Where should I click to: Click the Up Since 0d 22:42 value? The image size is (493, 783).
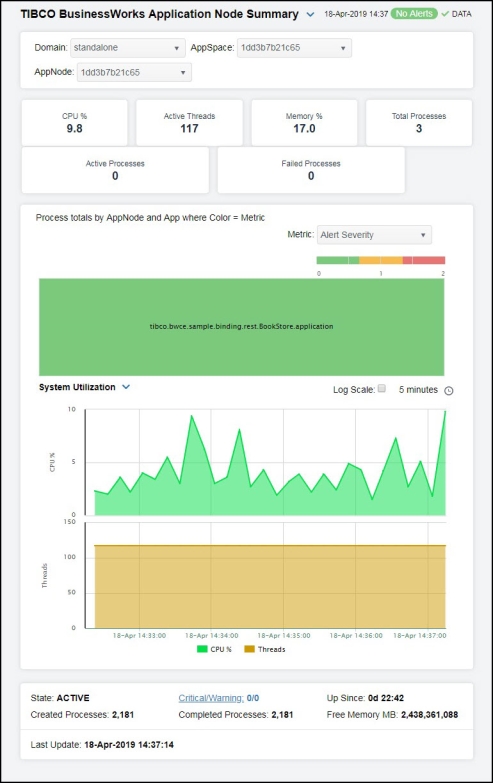386,698
